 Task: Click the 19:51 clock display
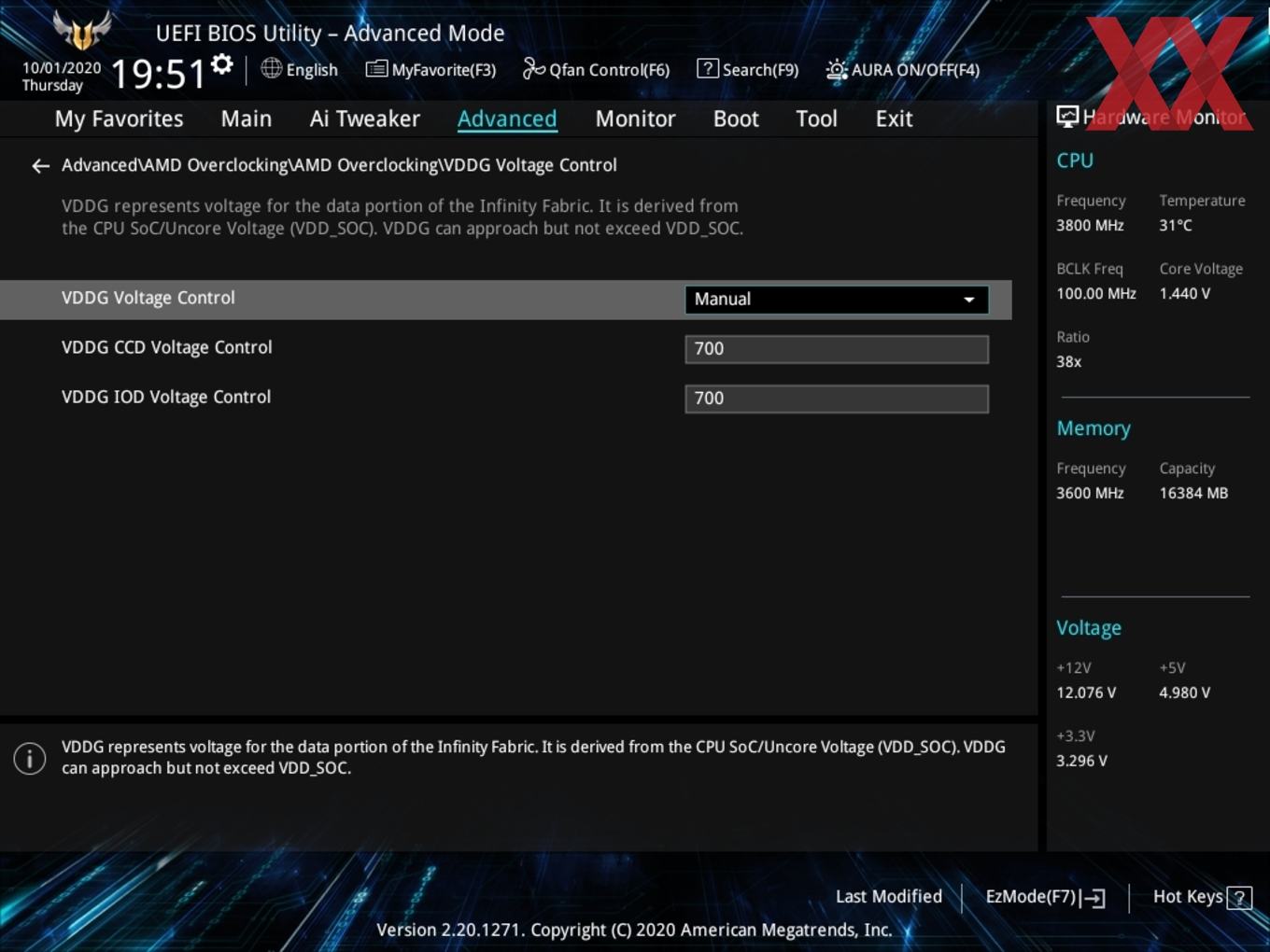click(158, 73)
